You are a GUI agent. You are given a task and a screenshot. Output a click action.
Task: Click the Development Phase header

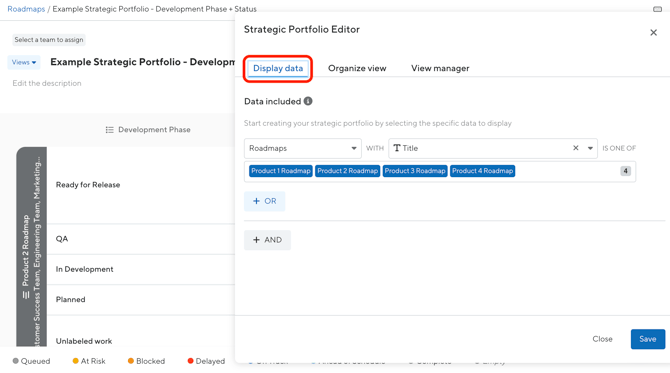coord(154,130)
